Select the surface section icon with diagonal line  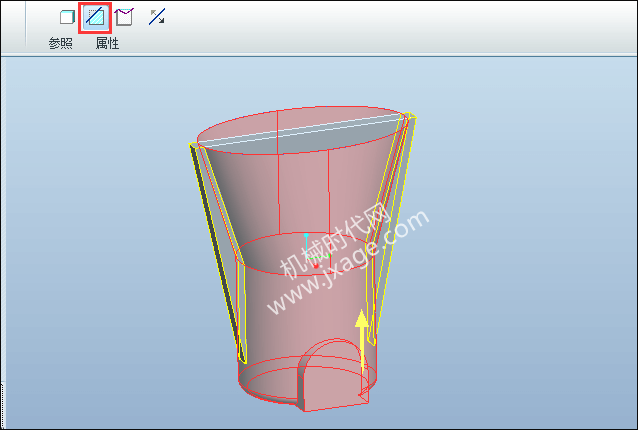coord(95,17)
